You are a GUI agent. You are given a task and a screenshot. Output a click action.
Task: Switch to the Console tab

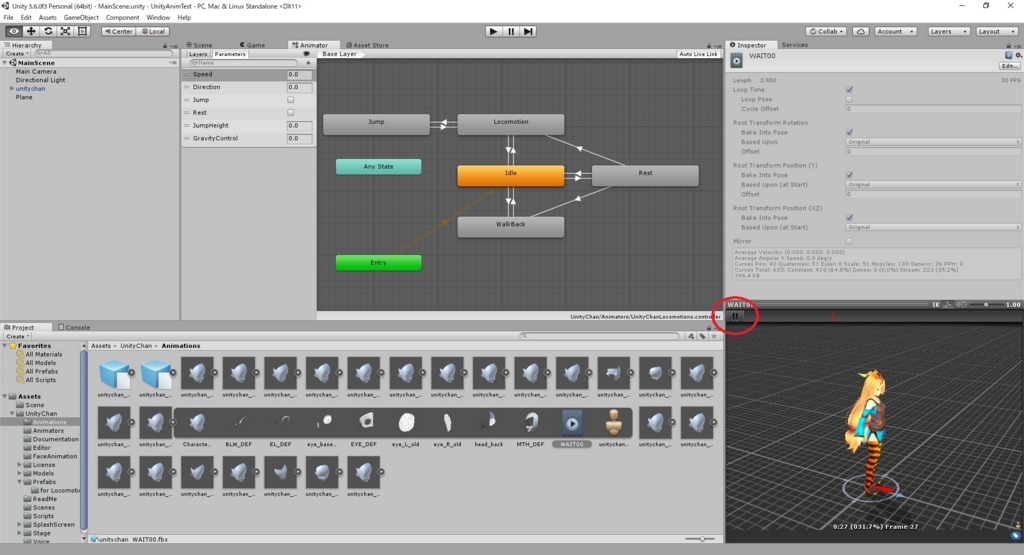click(x=74, y=327)
